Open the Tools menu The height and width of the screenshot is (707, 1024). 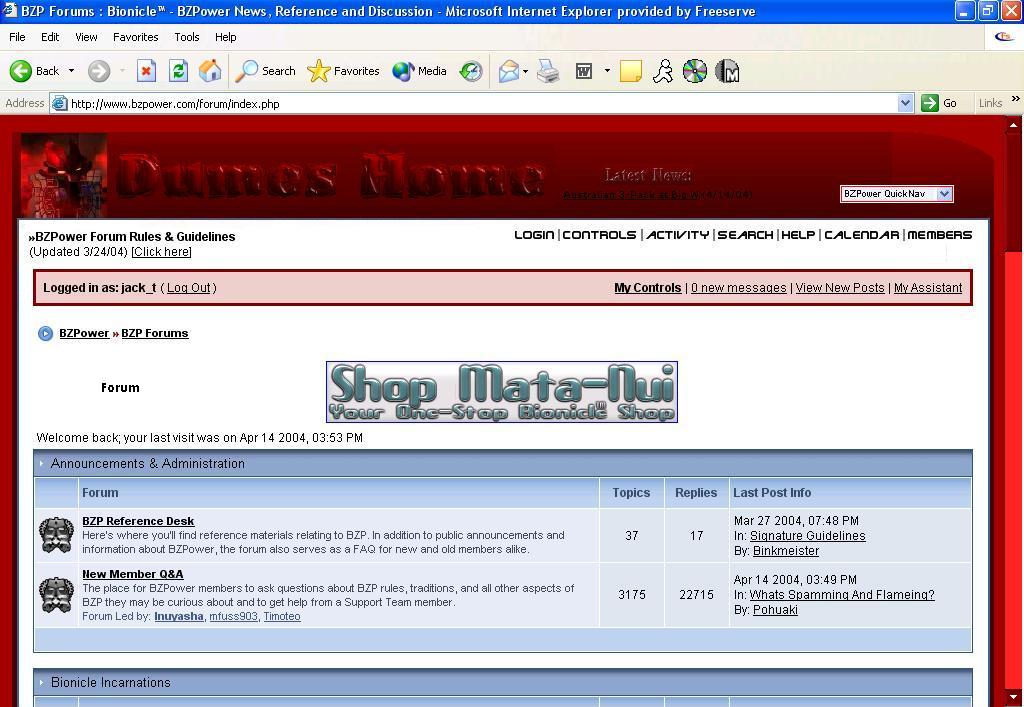(187, 37)
